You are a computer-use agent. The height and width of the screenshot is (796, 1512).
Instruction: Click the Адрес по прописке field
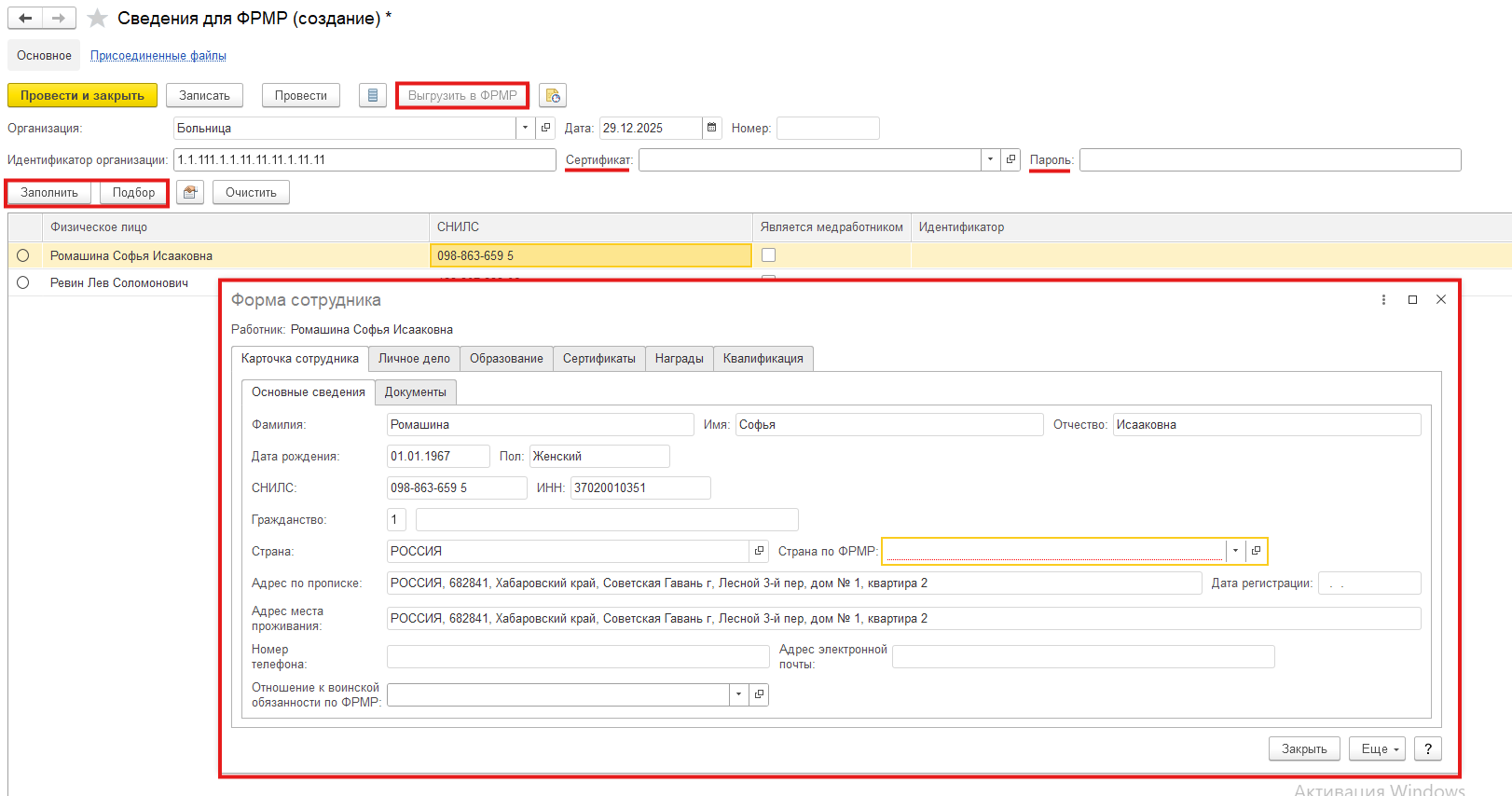794,583
